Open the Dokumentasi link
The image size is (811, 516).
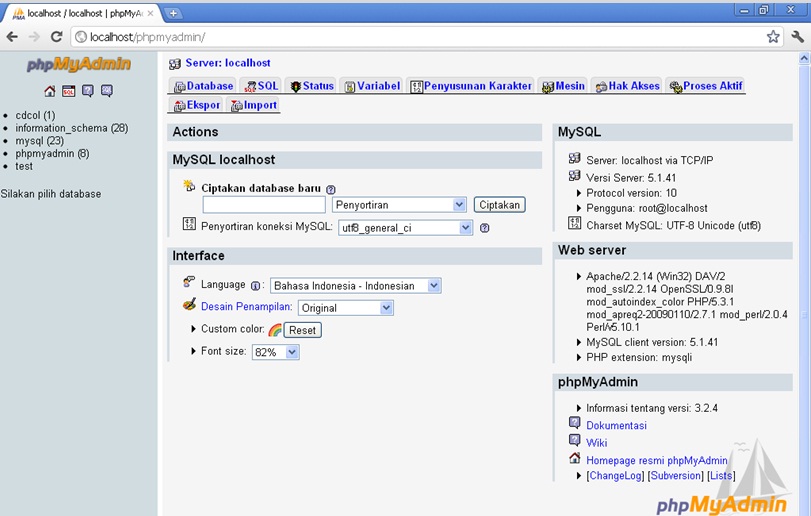pyautogui.click(x=616, y=426)
